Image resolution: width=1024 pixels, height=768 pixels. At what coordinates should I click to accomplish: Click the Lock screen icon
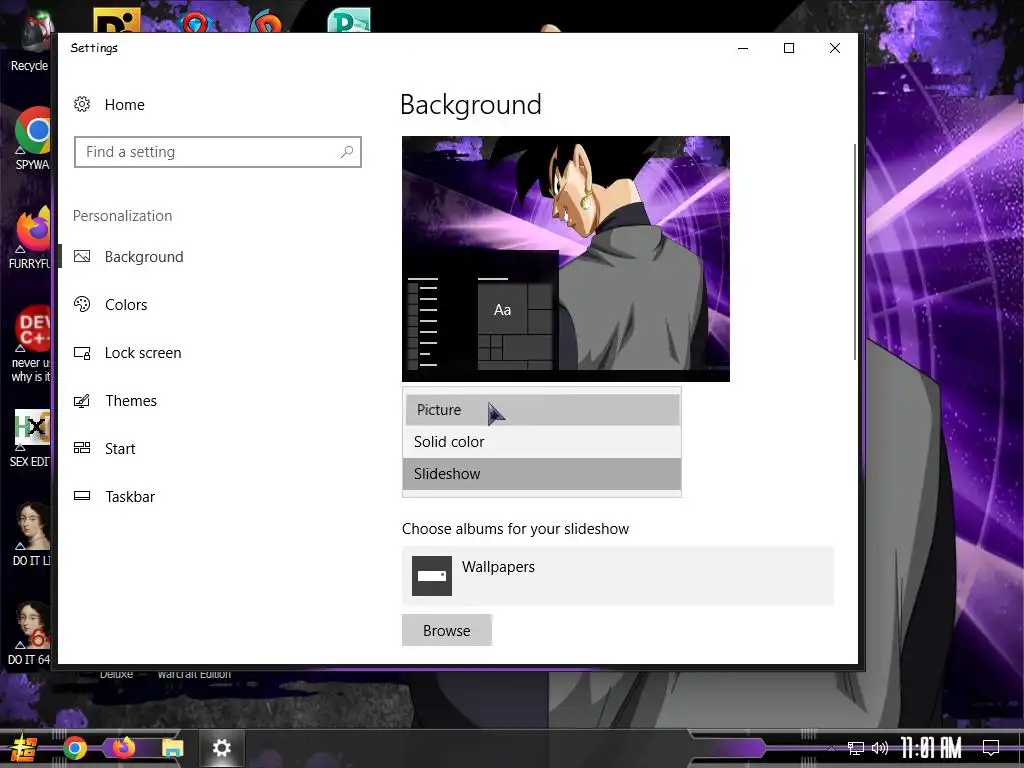(x=82, y=353)
